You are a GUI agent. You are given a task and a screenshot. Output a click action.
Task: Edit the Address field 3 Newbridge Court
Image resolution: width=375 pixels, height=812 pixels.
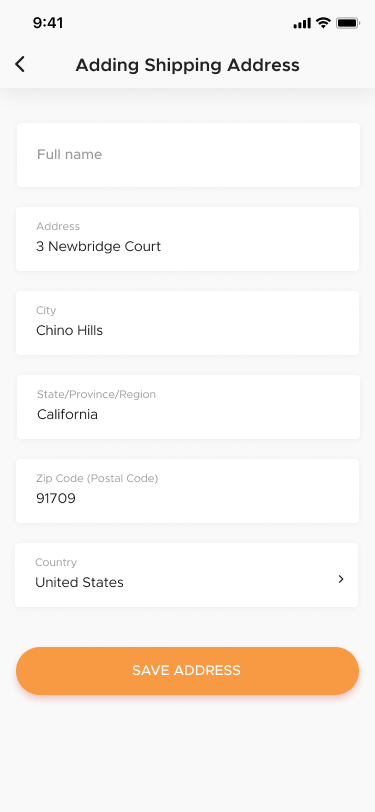tap(188, 239)
